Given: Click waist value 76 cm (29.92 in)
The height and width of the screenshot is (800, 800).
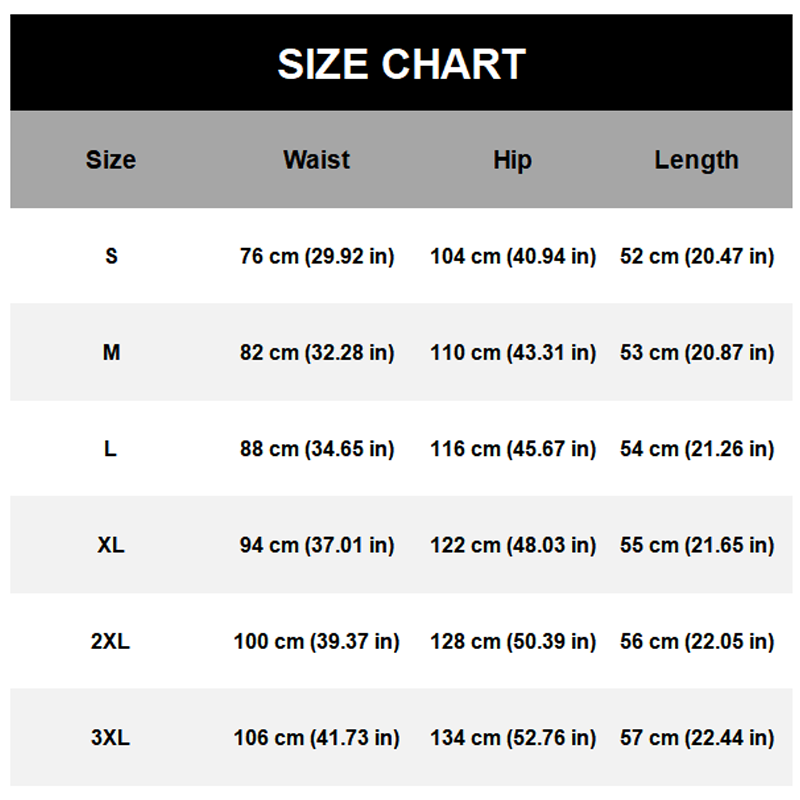Looking at the screenshot, I should pos(317,256).
